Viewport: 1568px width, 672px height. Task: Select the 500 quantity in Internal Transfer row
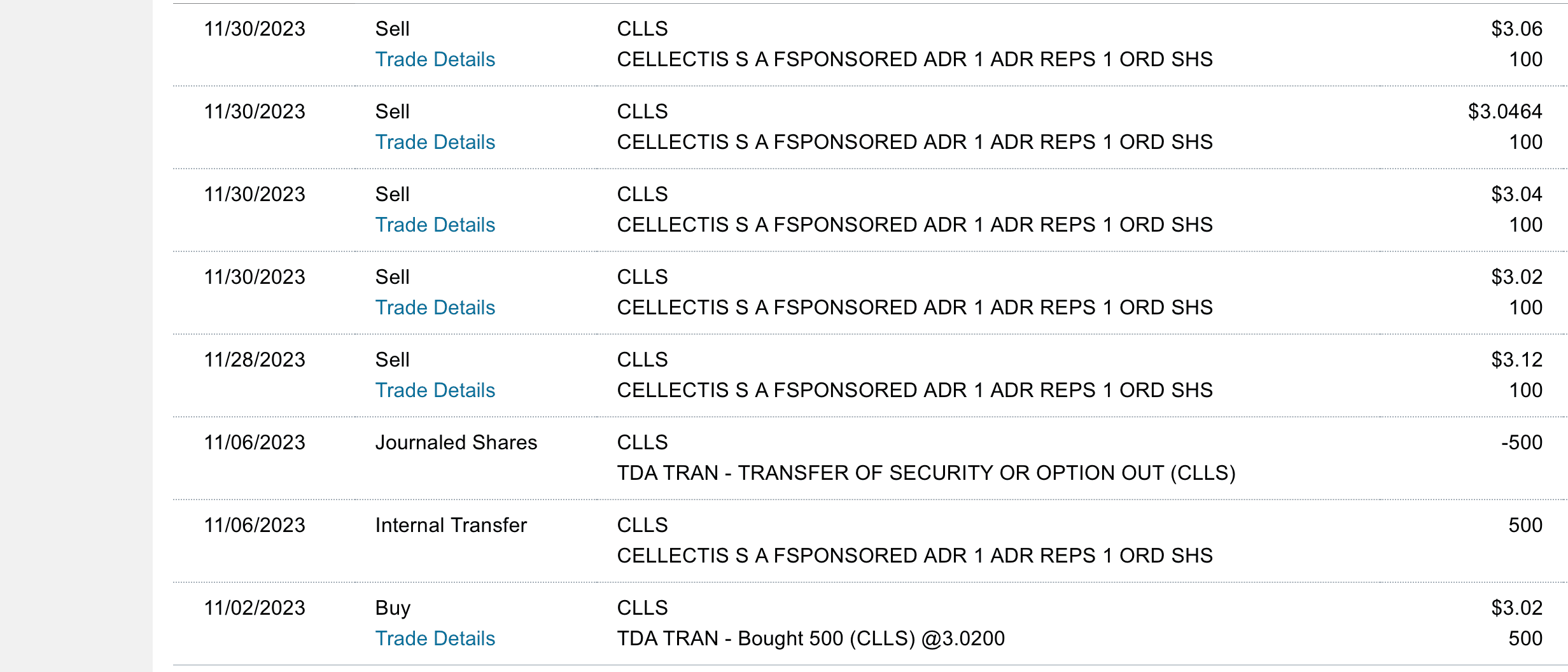click(x=1525, y=525)
